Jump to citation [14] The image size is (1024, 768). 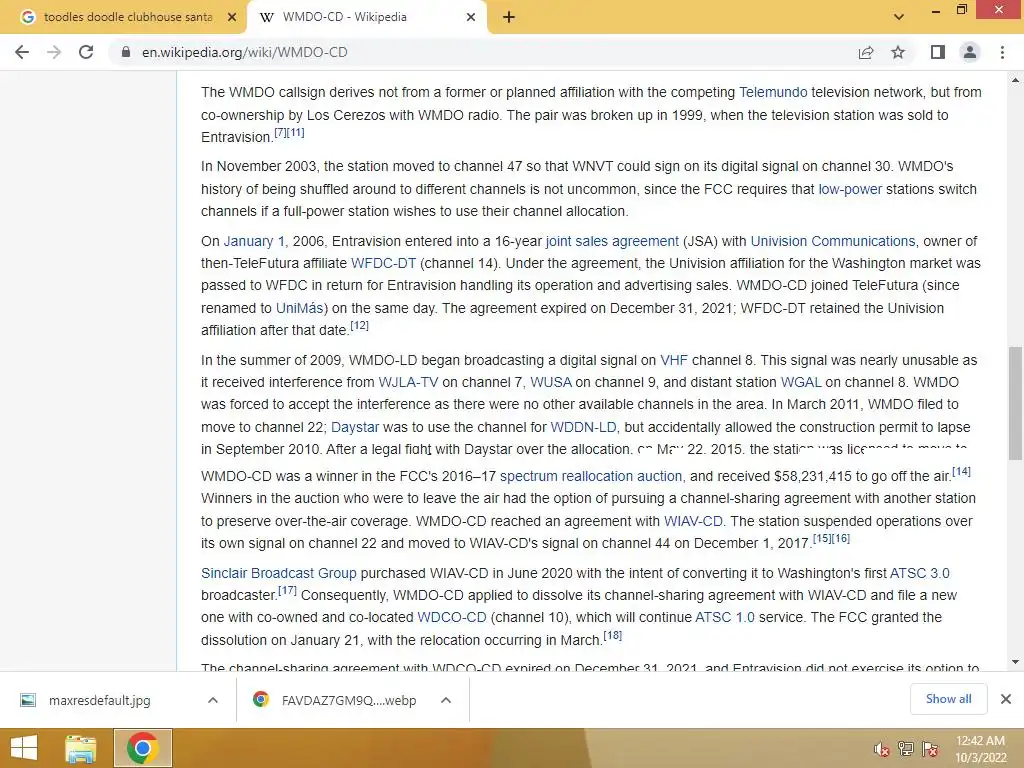pyautogui.click(x=961, y=472)
